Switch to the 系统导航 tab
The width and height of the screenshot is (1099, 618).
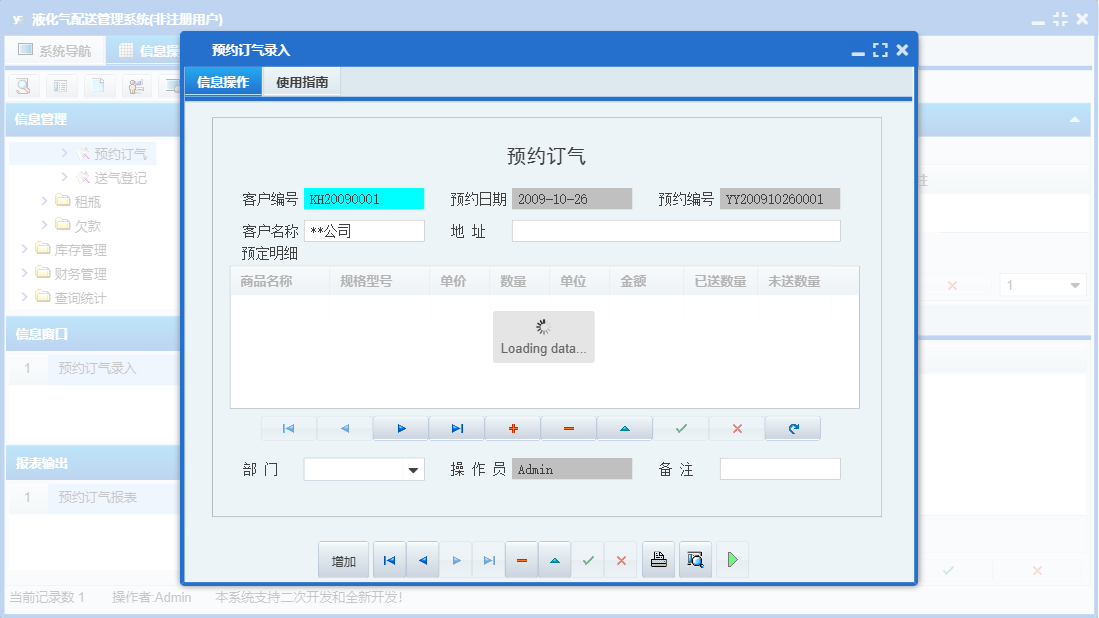point(55,49)
